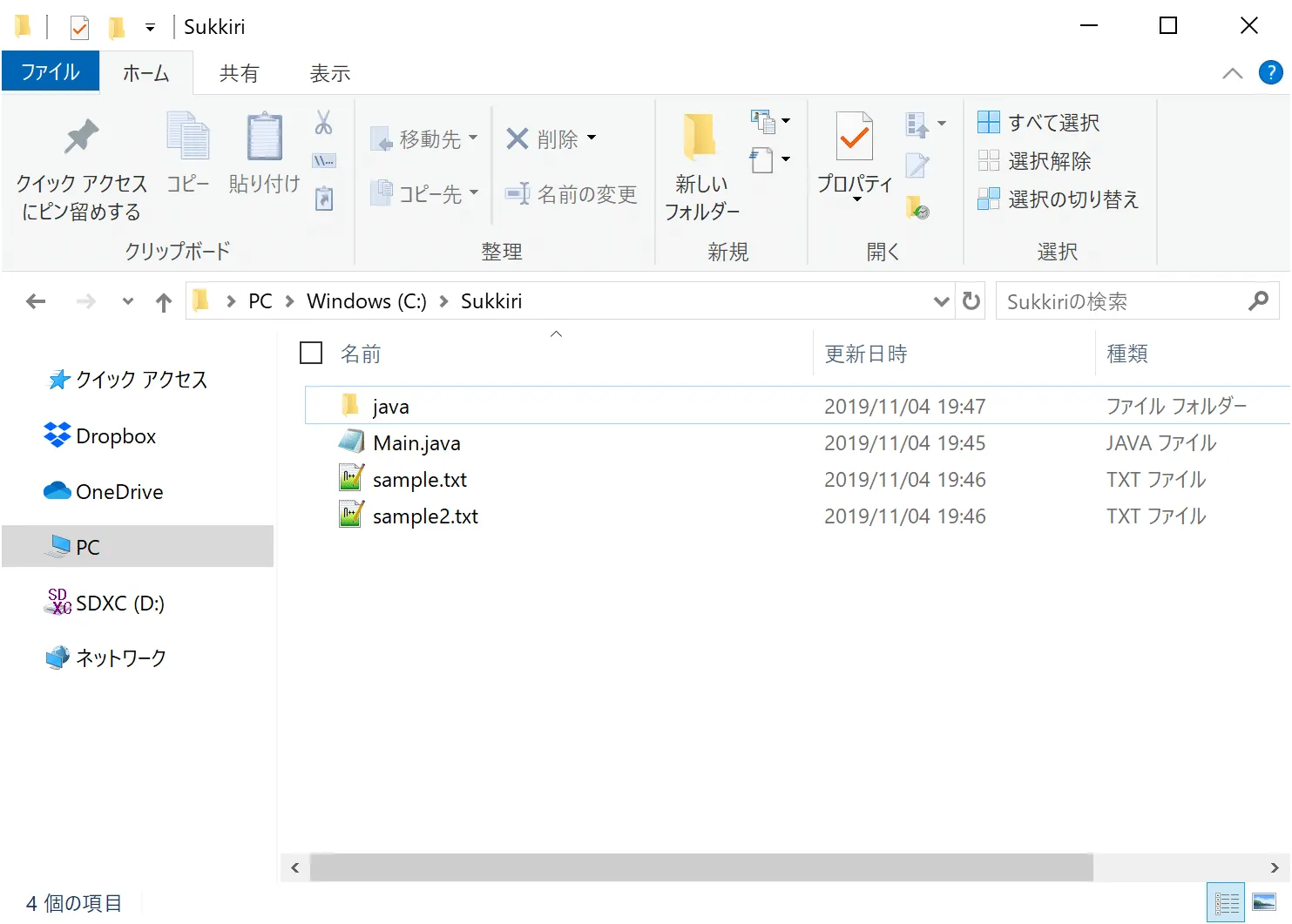Click the Refresh icon beside the address bar

pyautogui.click(x=971, y=301)
